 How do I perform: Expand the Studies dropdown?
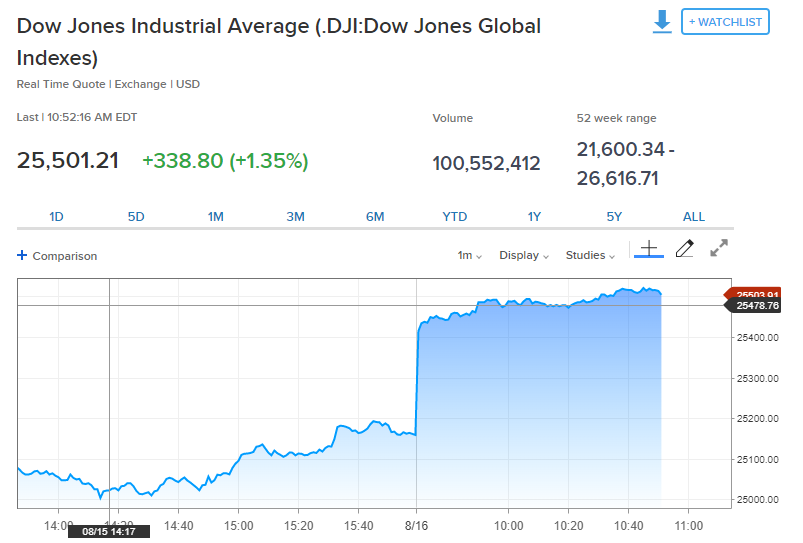[x=591, y=256]
